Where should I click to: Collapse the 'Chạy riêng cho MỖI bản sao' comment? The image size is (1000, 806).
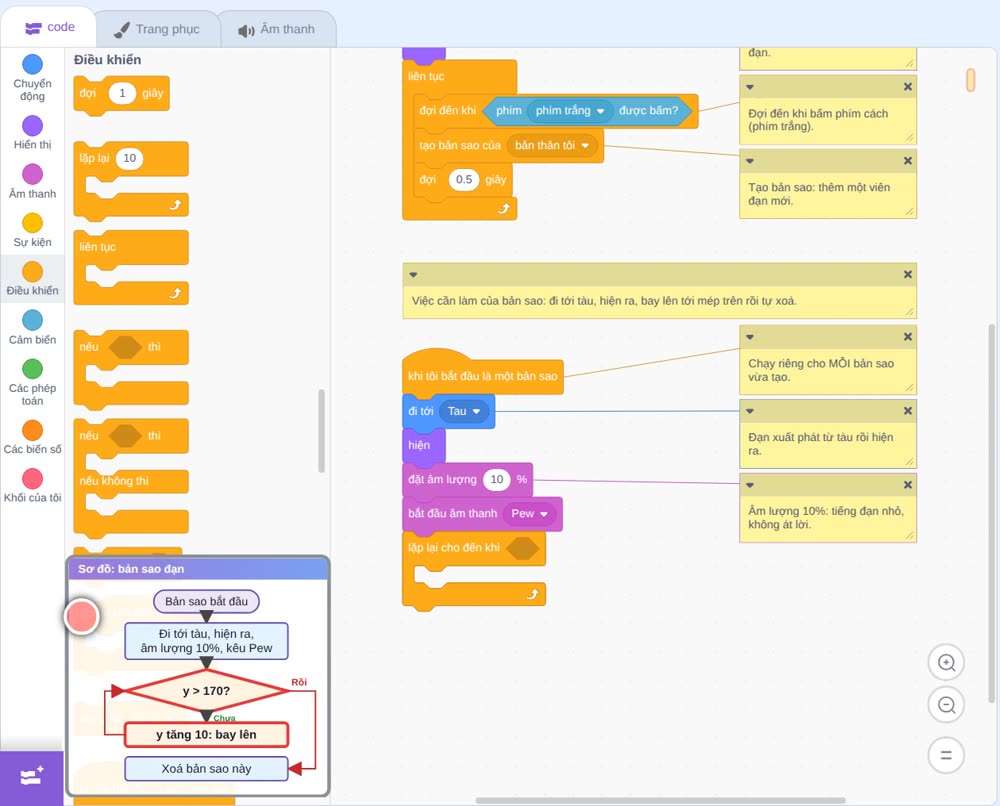click(750, 337)
